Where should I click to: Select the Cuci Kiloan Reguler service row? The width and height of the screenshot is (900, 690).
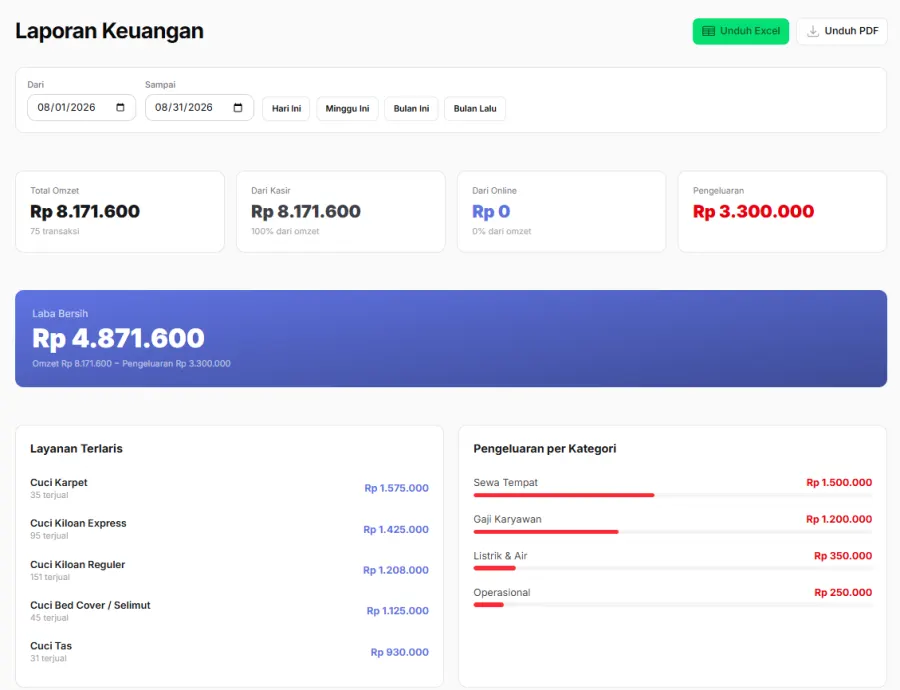pos(229,570)
